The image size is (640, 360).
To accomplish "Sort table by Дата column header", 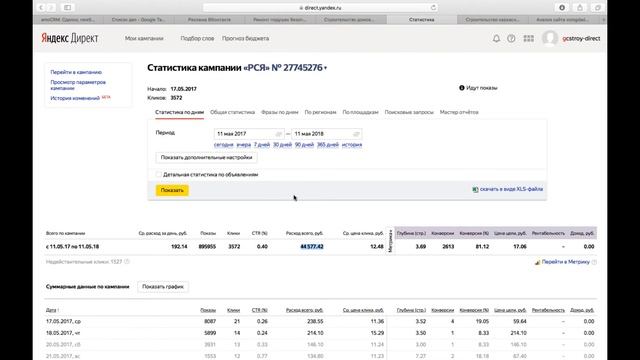I will coord(52,310).
